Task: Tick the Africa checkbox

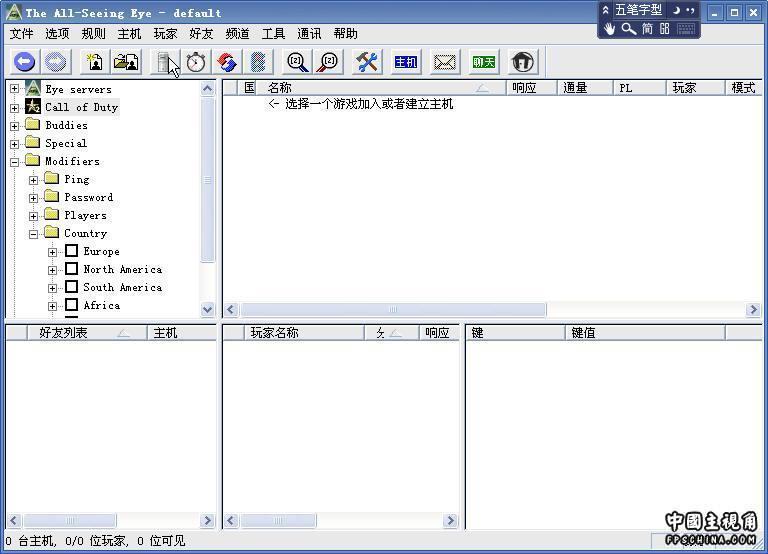Action: point(72,305)
